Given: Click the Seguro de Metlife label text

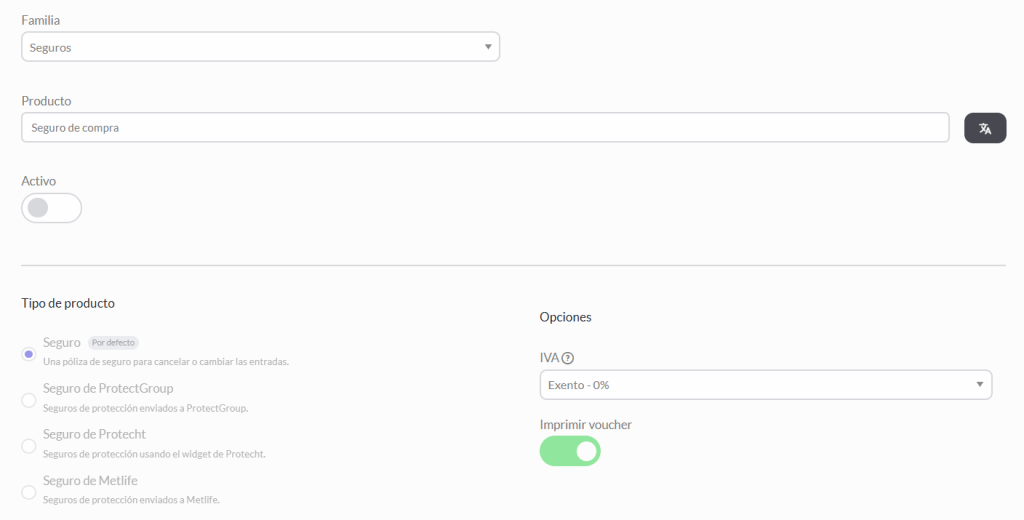Looking at the screenshot, I should coord(90,480).
